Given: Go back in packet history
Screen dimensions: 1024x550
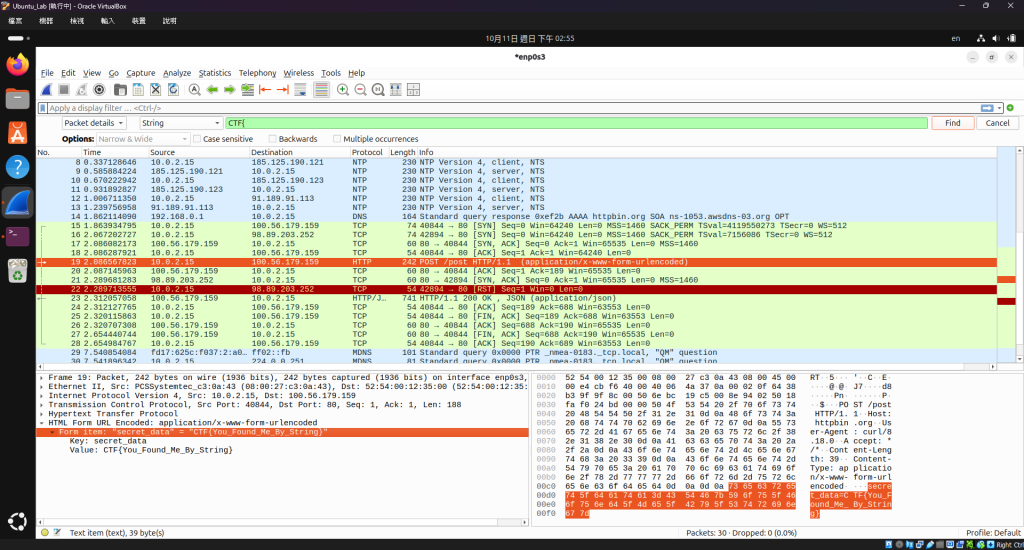Looking at the screenshot, I should pos(212,89).
